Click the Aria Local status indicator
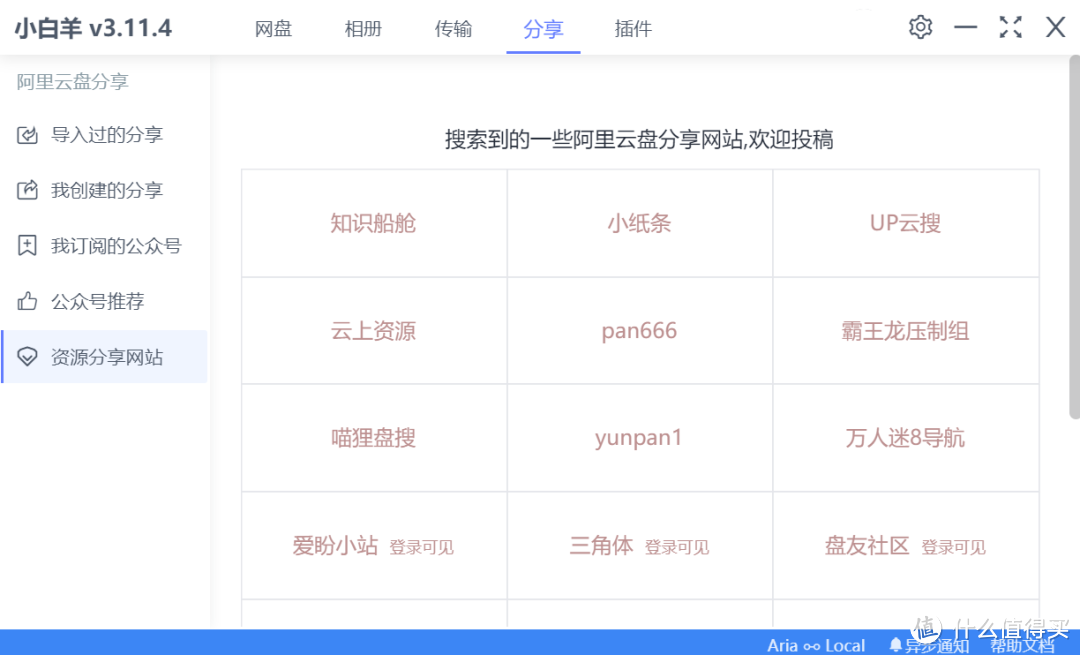1080x655 pixels. click(x=816, y=645)
